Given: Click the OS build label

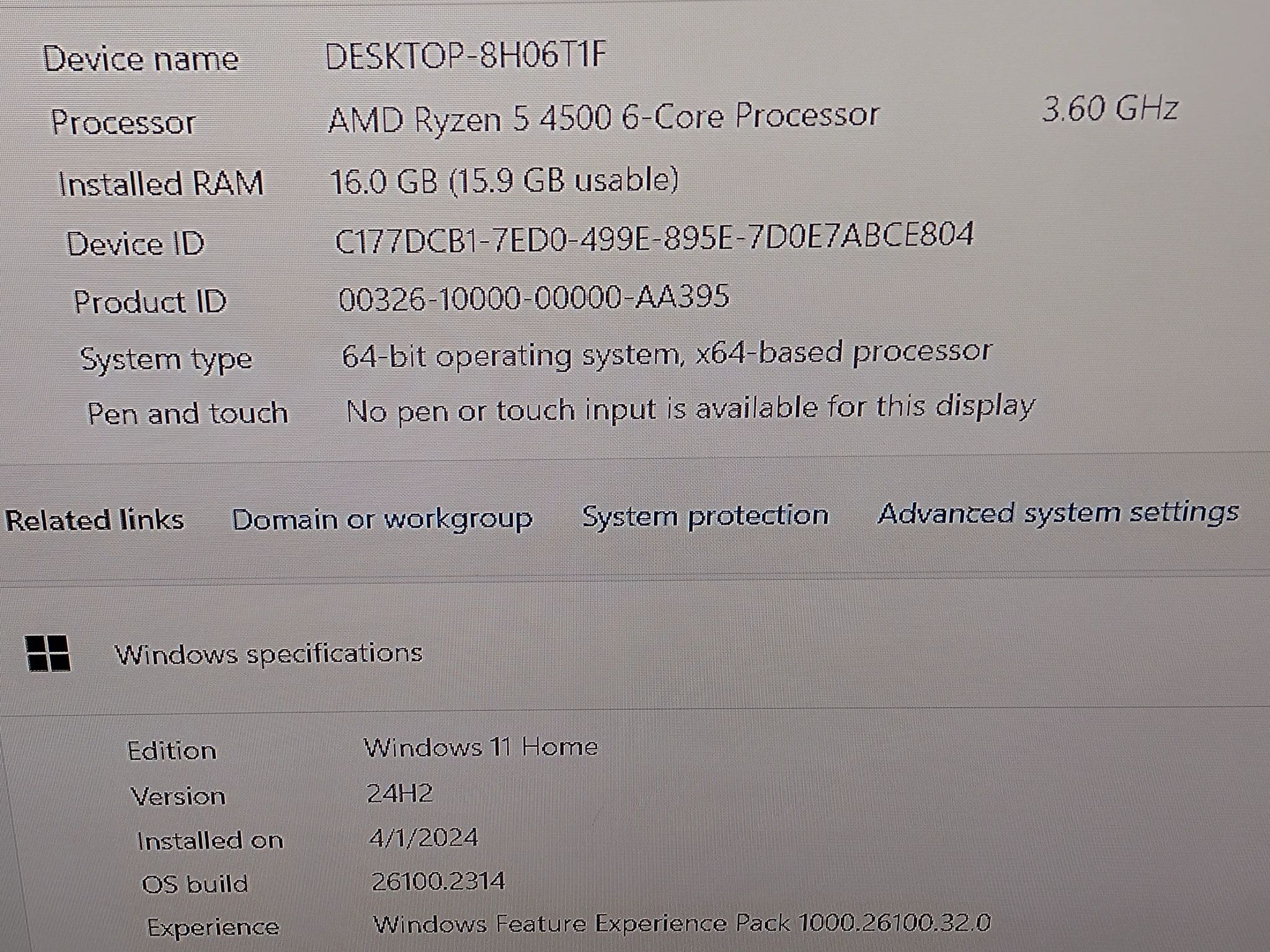Looking at the screenshot, I should point(195,884).
